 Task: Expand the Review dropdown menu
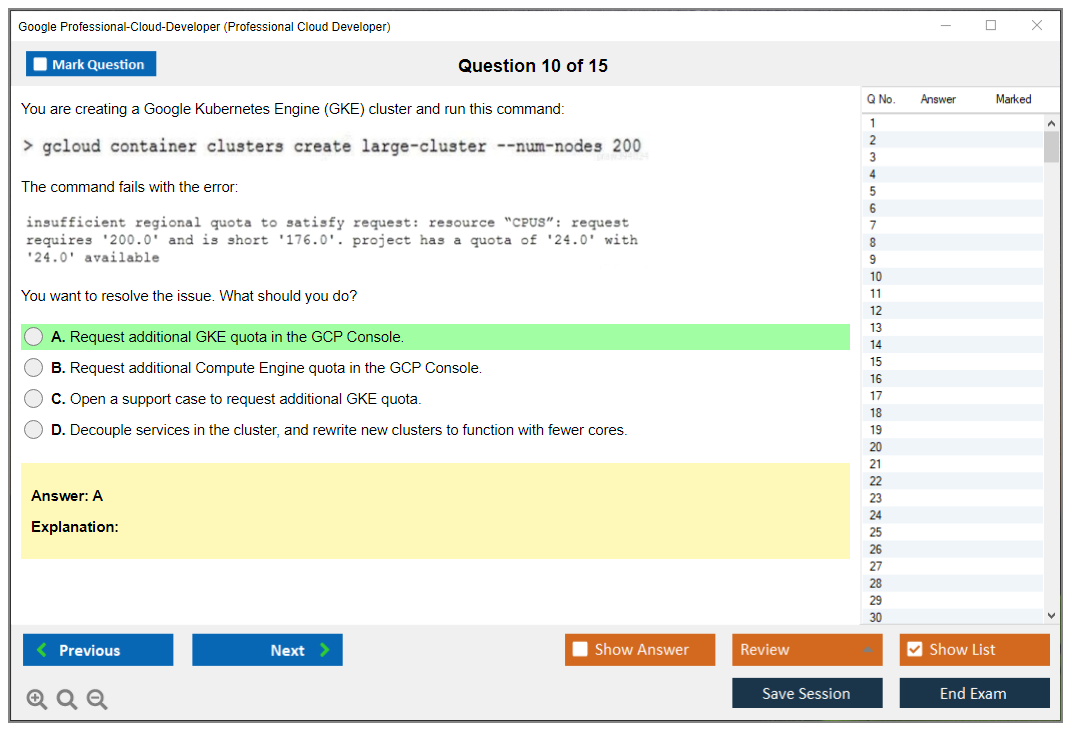(868, 650)
